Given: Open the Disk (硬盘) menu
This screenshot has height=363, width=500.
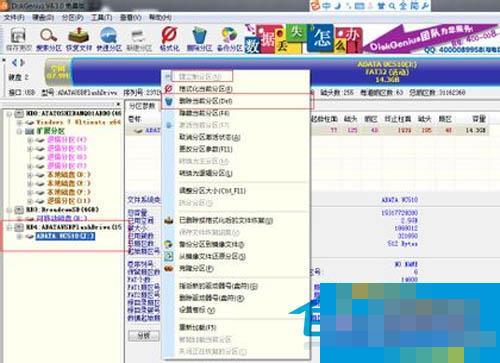Looking at the screenshot, I should (43, 17).
